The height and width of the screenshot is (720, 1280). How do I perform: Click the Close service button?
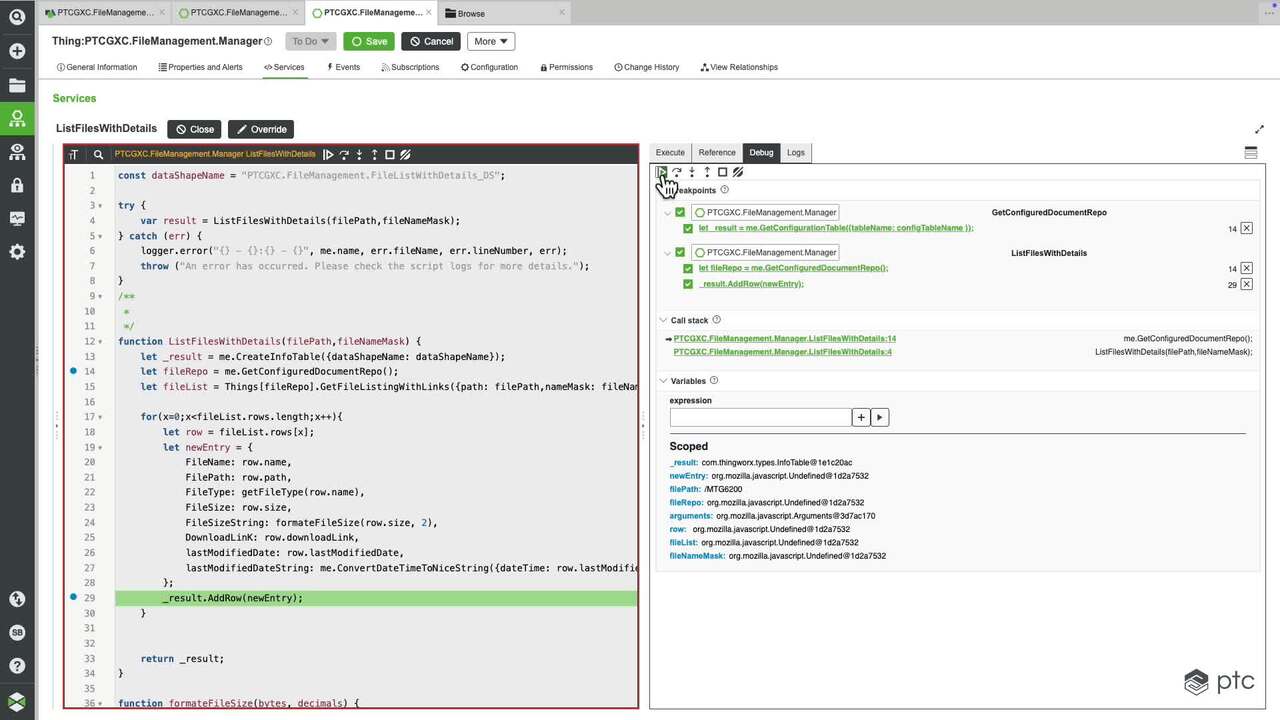[x=194, y=129]
